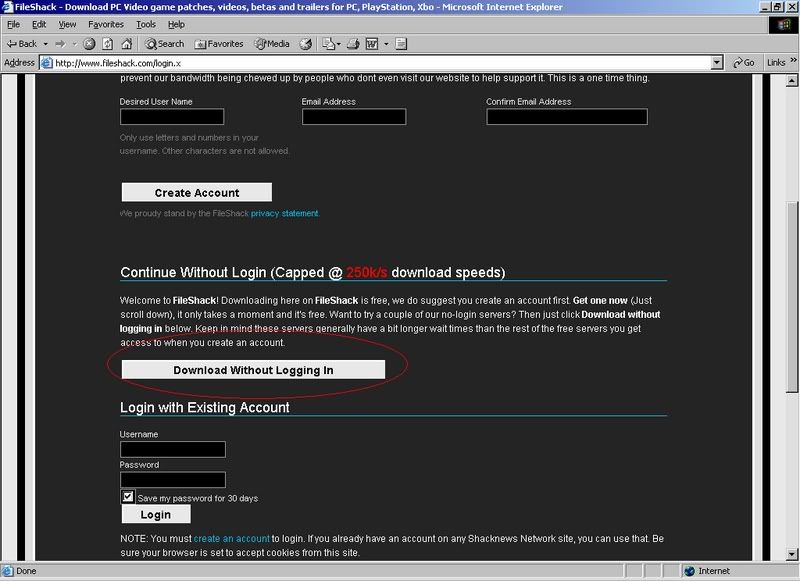Image resolution: width=800 pixels, height=581 pixels.
Task: Open the Help menu
Action: tap(176, 24)
